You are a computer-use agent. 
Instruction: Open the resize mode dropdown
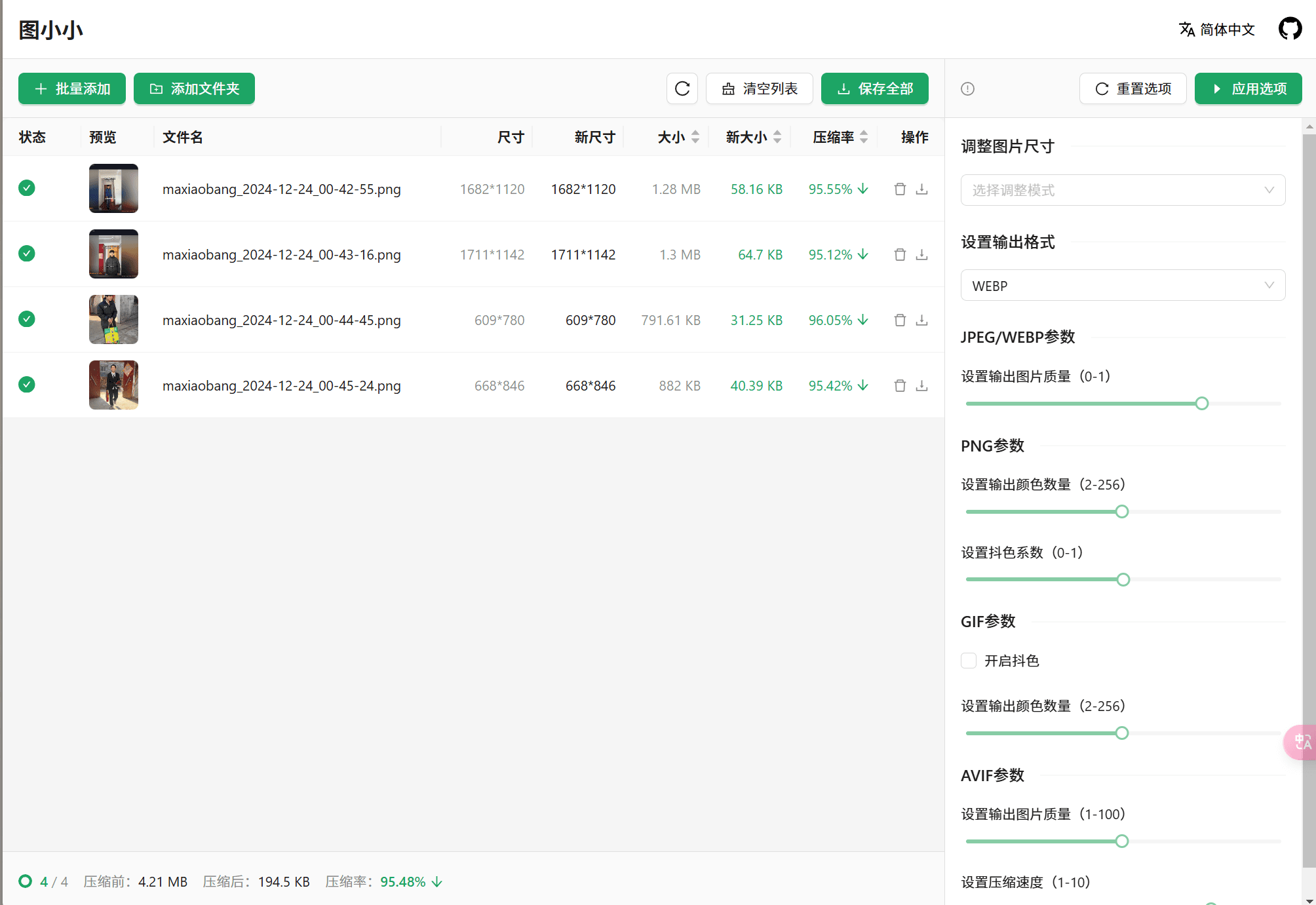[1122, 190]
